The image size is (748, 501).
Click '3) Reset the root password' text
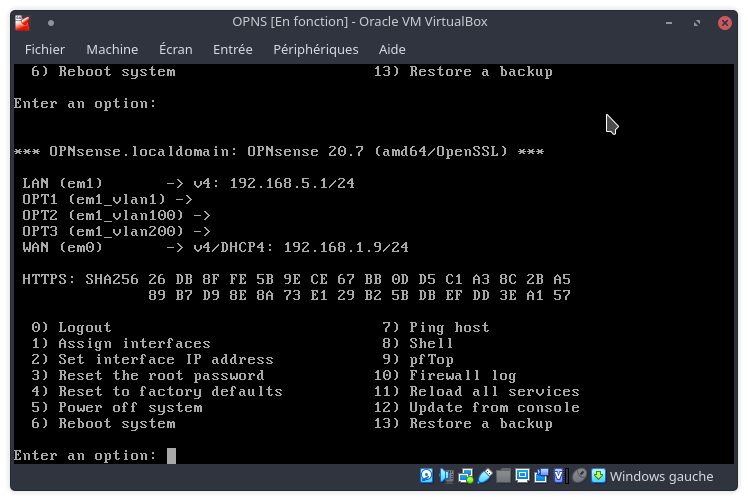click(x=147, y=376)
